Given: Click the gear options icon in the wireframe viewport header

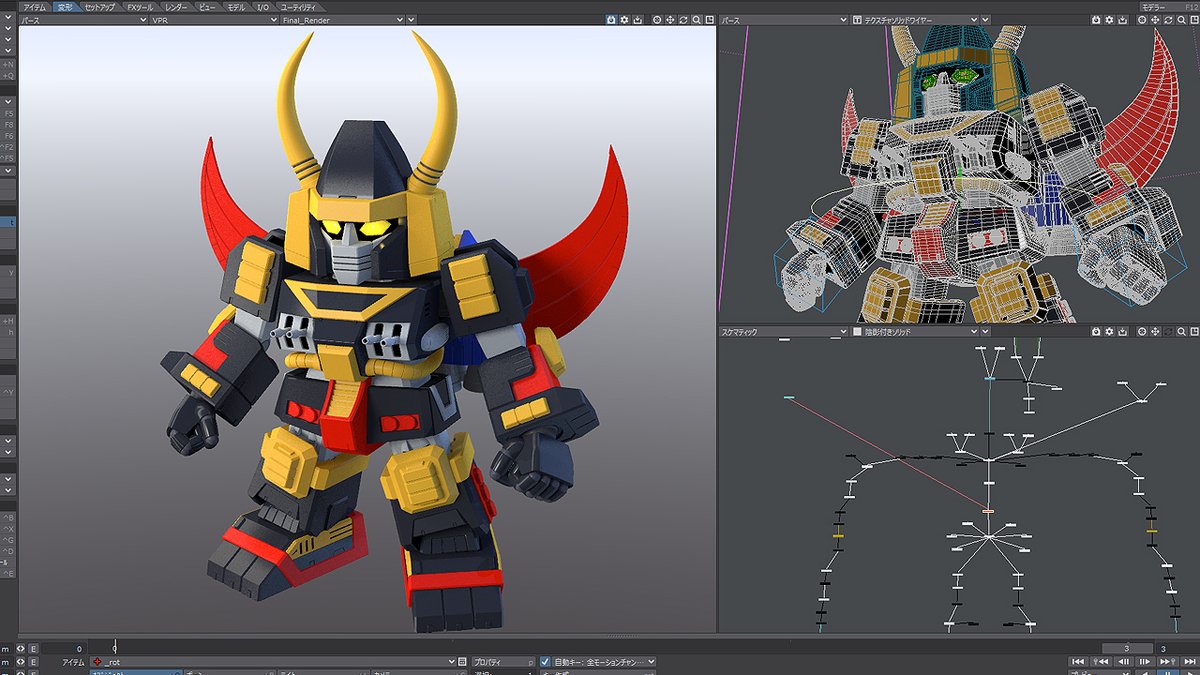Looking at the screenshot, I should (x=1109, y=19).
